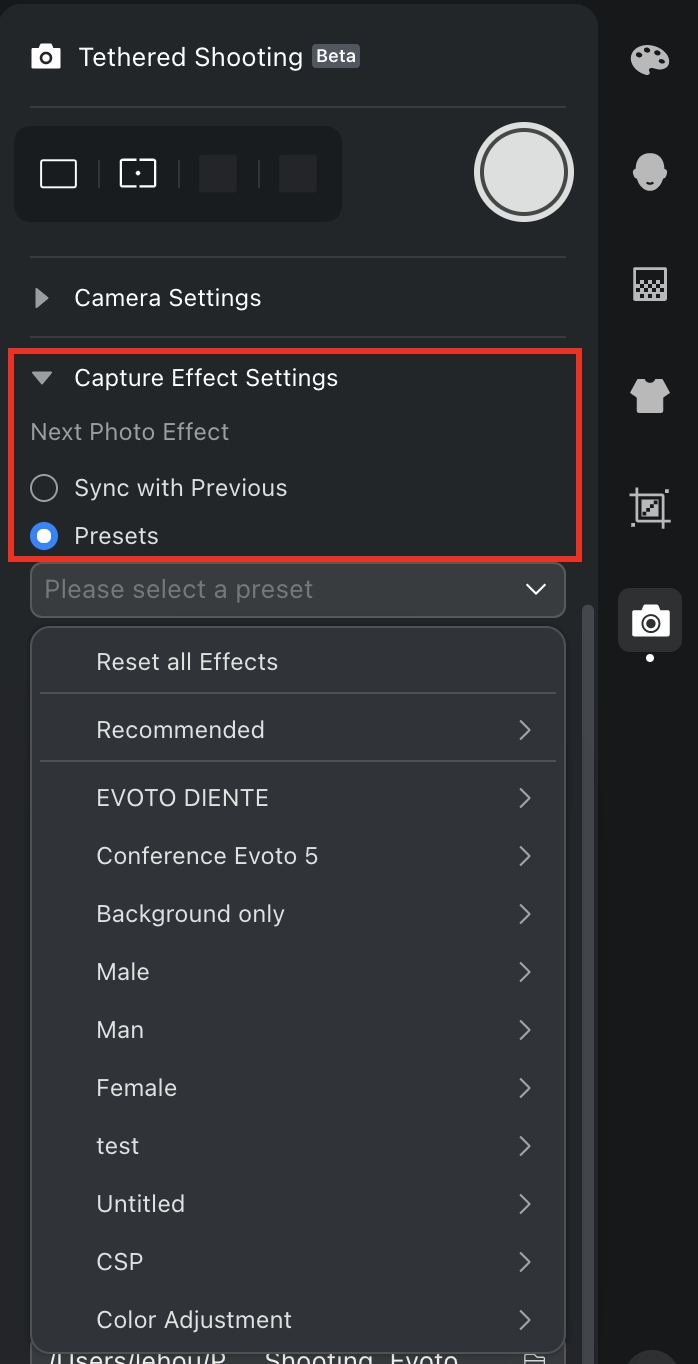Open the background checkerboard panel icon
This screenshot has width=698, height=1364.
point(650,284)
